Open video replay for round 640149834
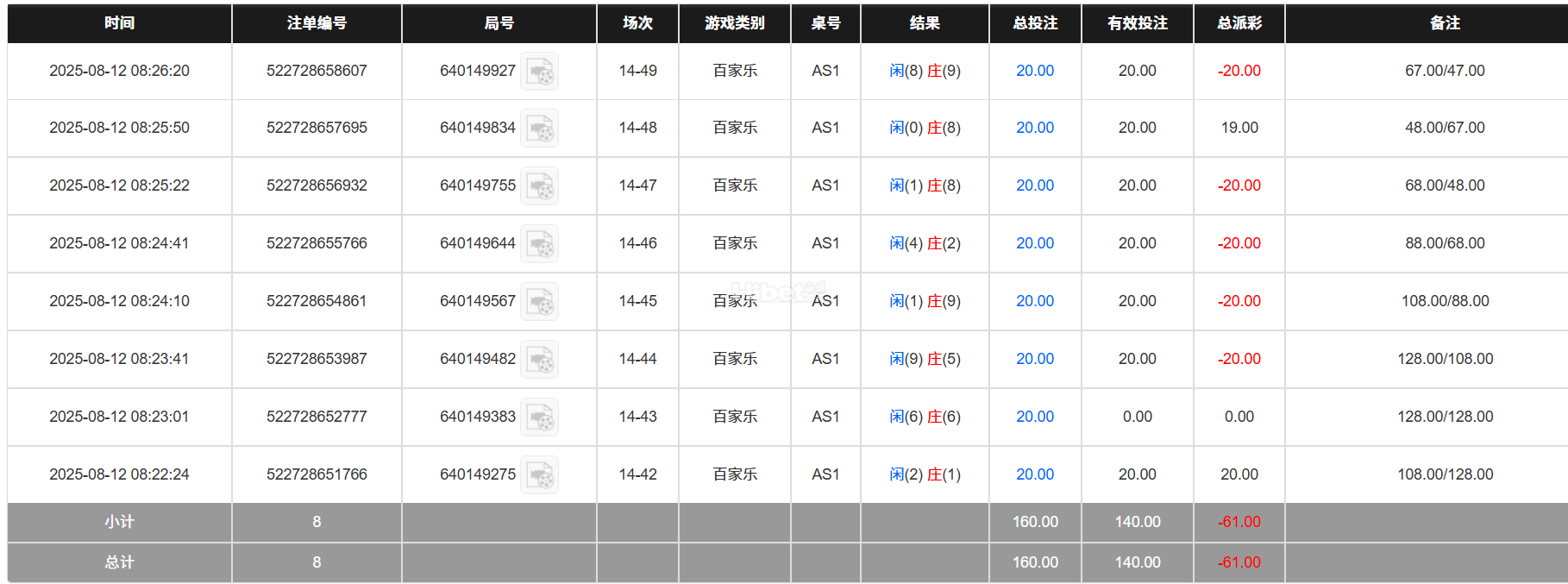Screen dimensions: 1568x584 click(x=540, y=129)
